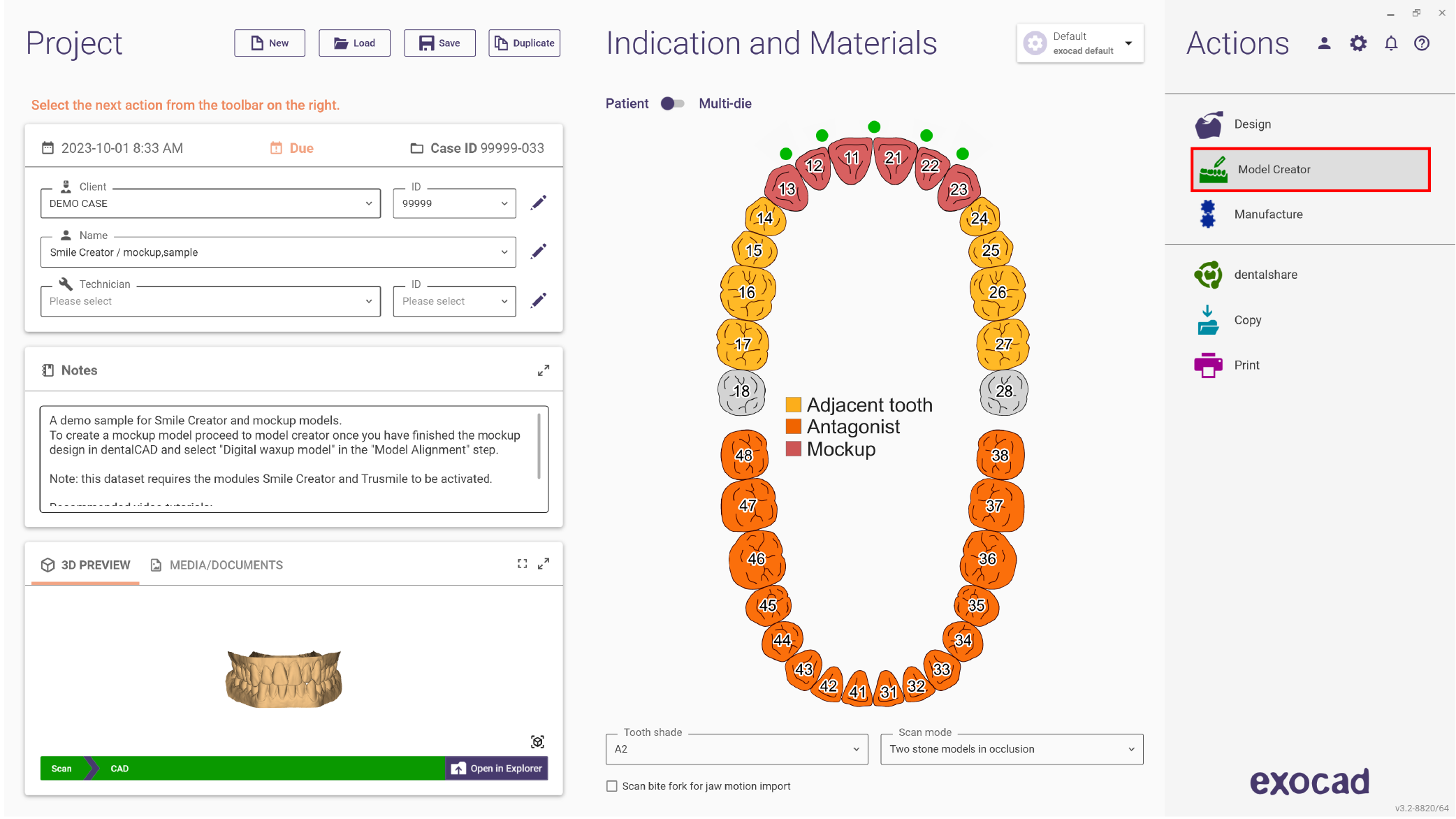
Task: Expand the Scan mode dropdown
Action: [1012, 749]
